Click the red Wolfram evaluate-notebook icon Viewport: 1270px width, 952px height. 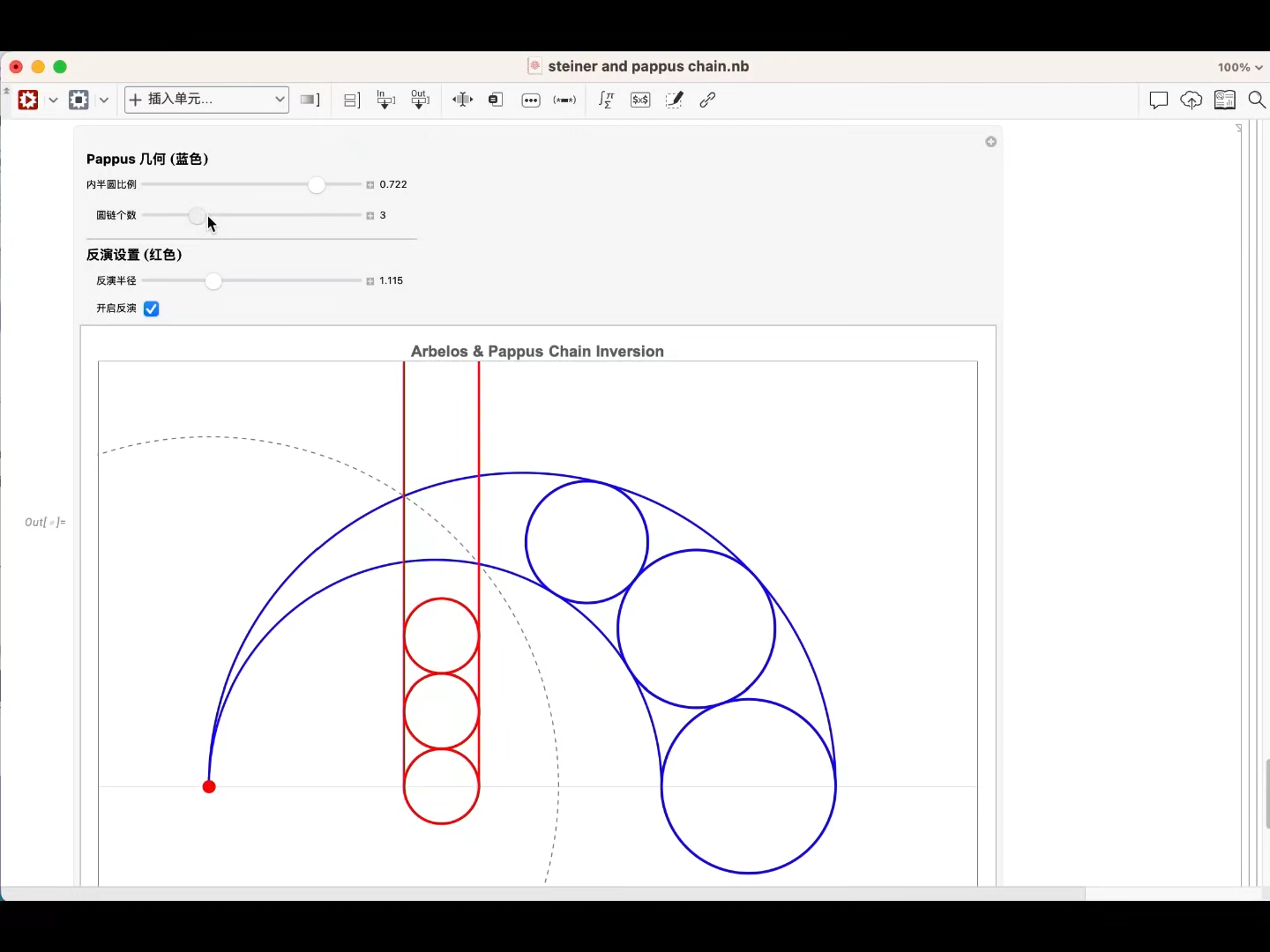coord(28,100)
